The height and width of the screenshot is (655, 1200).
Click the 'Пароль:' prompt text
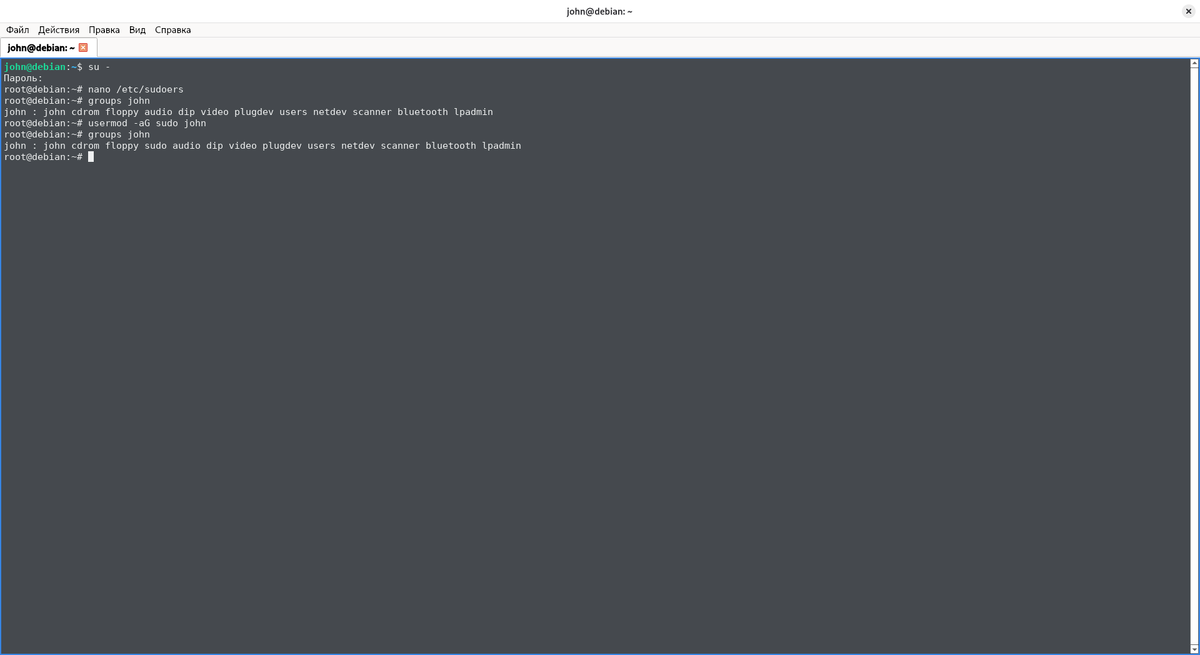tap(23, 78)
